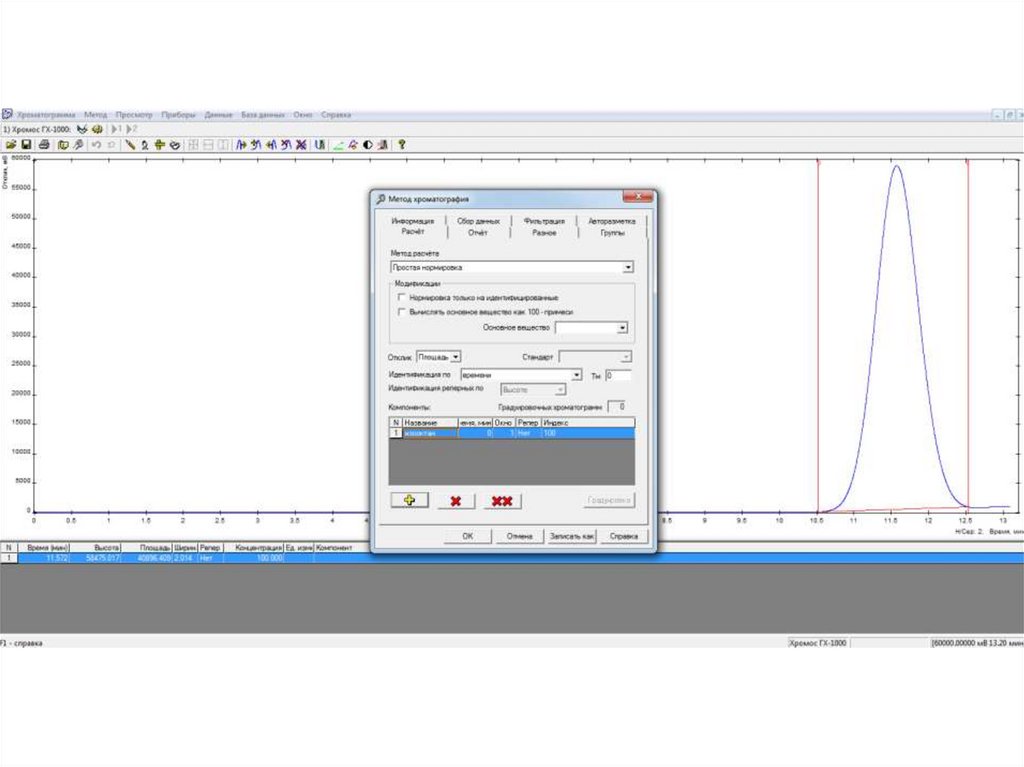The height and width of the screenshot is (767, 1024).
Task: Open the 'Идентификация по' dropdown
Action: click(x=576, y=374)
